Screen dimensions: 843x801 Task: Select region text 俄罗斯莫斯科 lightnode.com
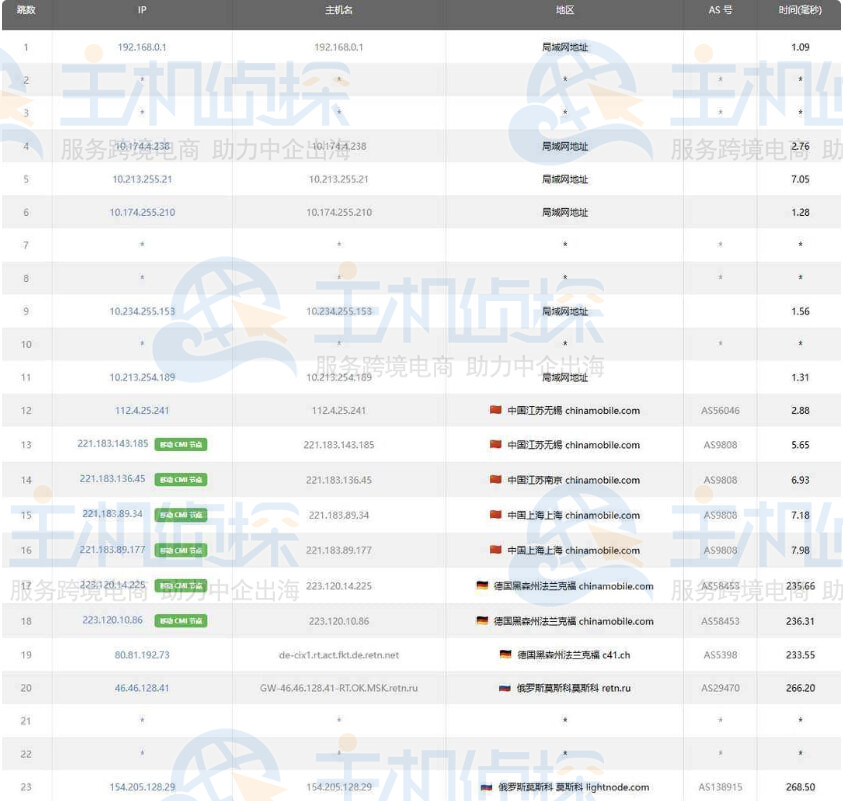pyautogui.click(x=574, y=787)
